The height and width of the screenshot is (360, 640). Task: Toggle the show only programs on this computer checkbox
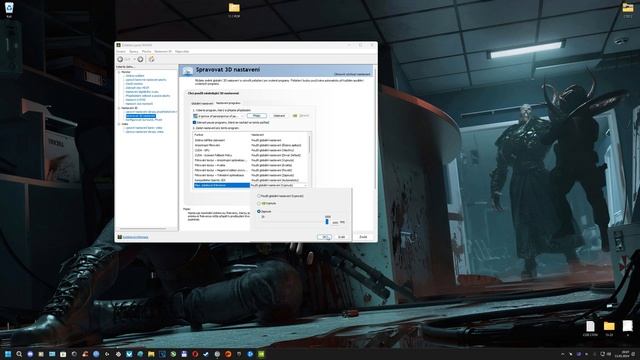coord(194,122)
